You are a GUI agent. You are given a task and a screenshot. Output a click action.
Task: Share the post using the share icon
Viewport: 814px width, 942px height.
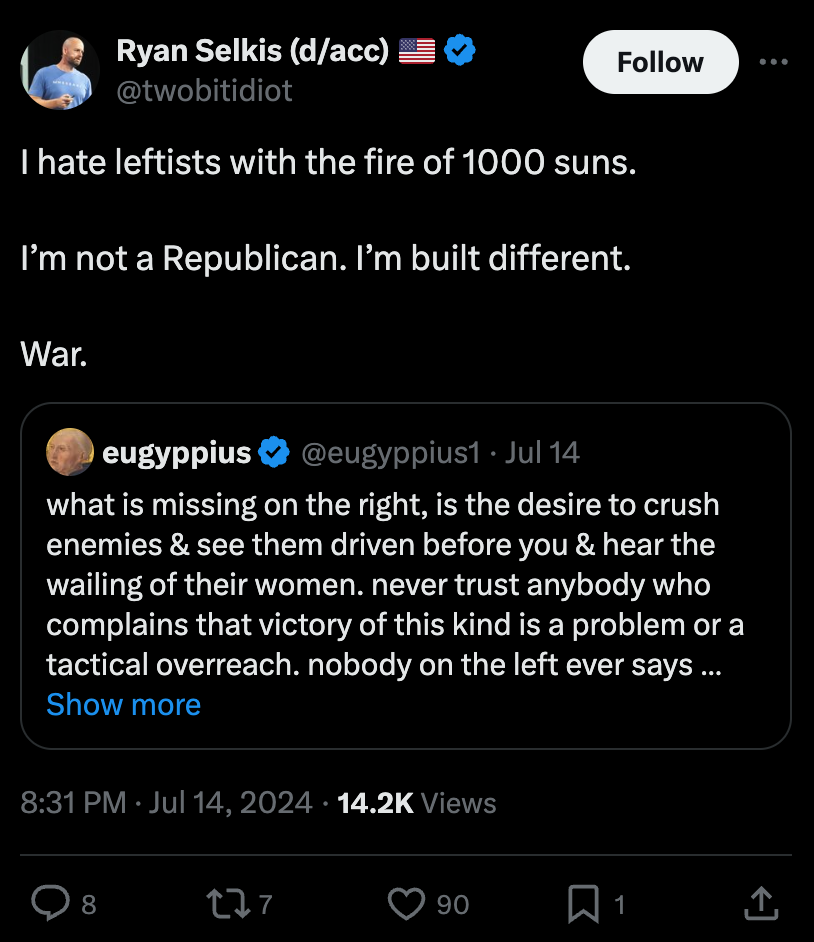(x=760, y=903)
